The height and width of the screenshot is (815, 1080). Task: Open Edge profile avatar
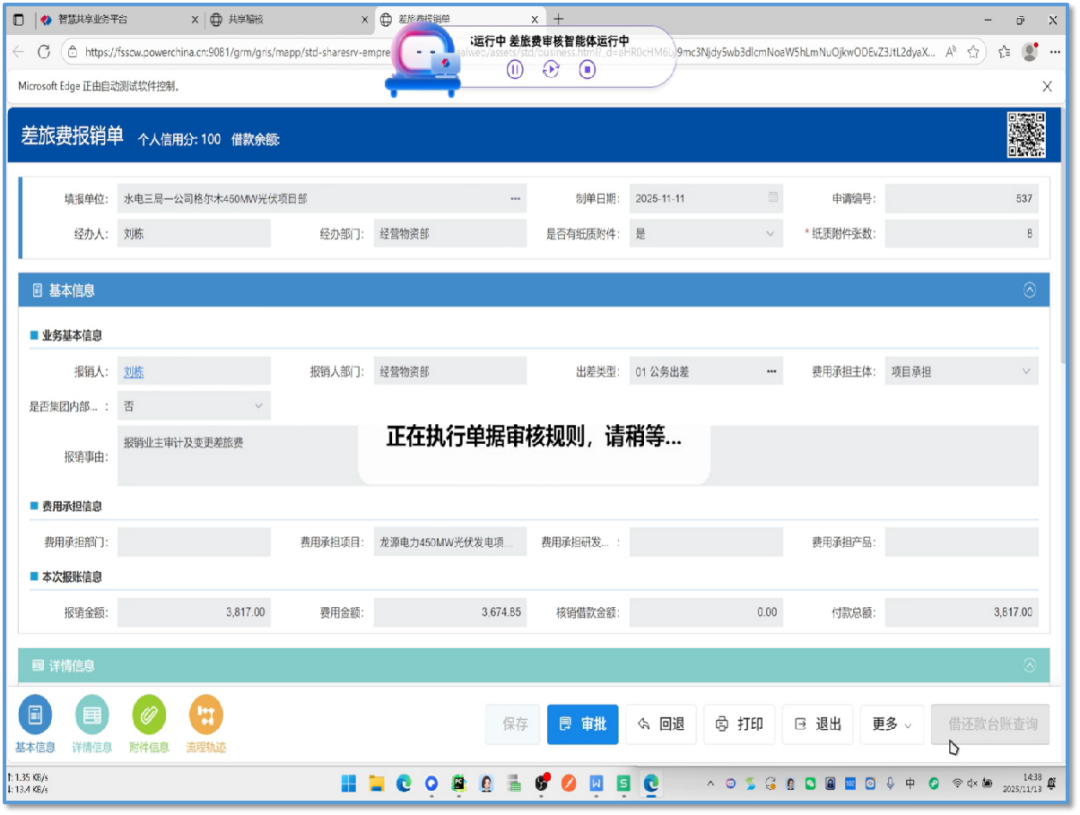[1030, 52]
